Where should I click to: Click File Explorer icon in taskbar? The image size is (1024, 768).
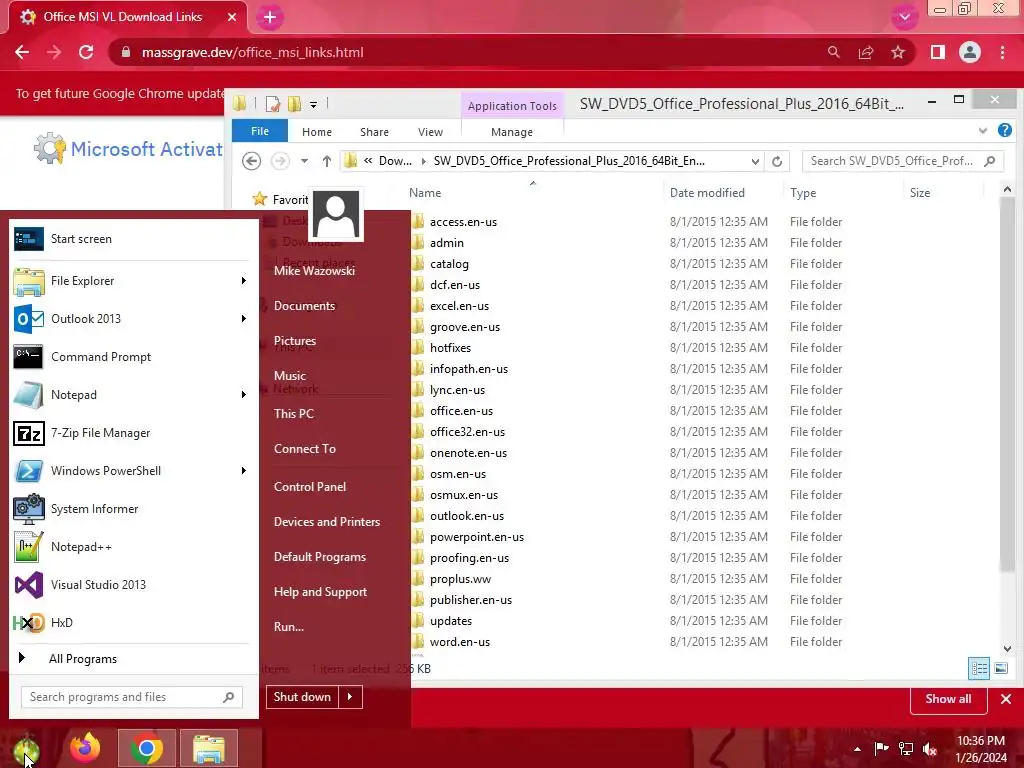click(208, 748)
